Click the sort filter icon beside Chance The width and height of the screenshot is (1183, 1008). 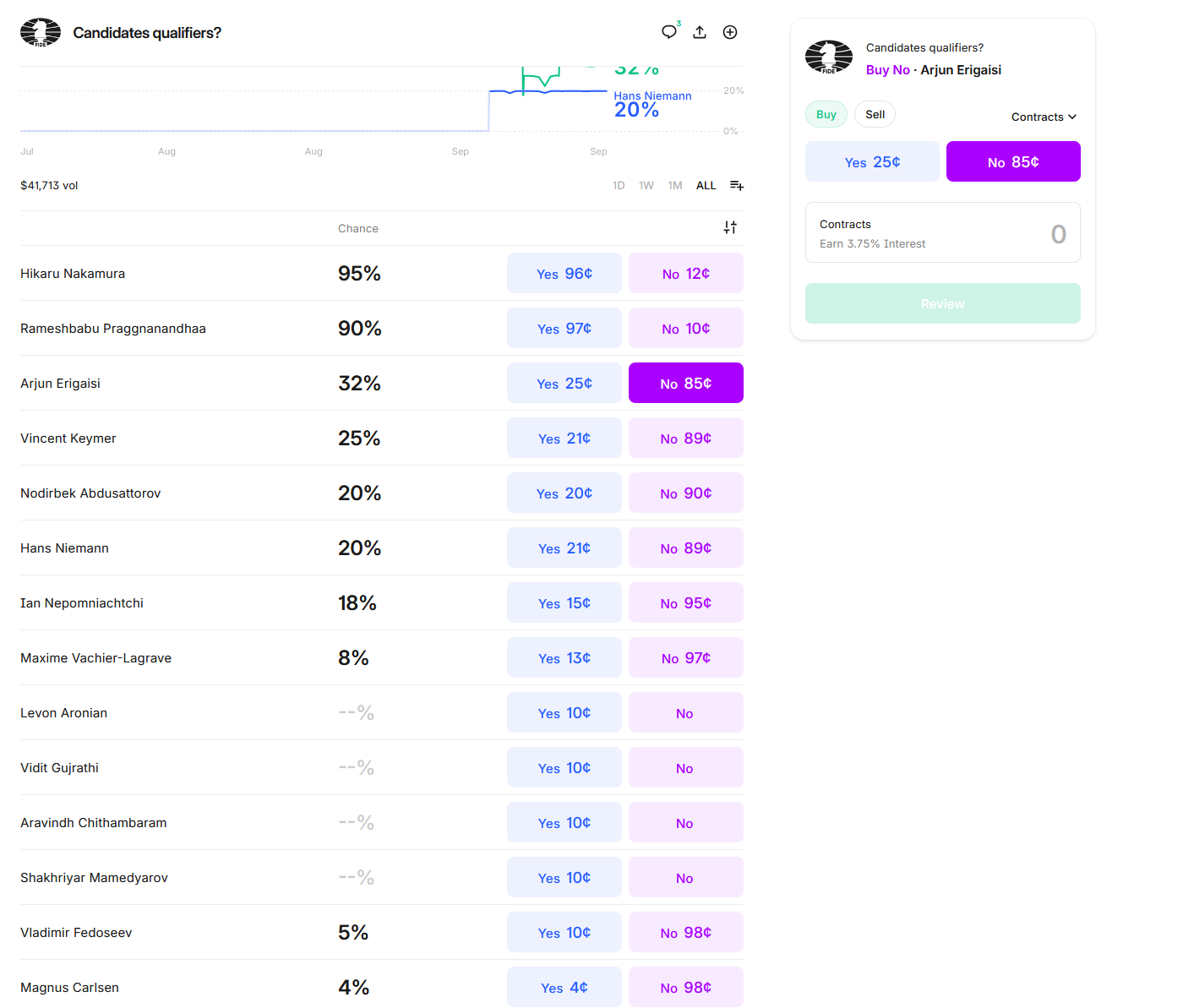(x=730, y=227)
